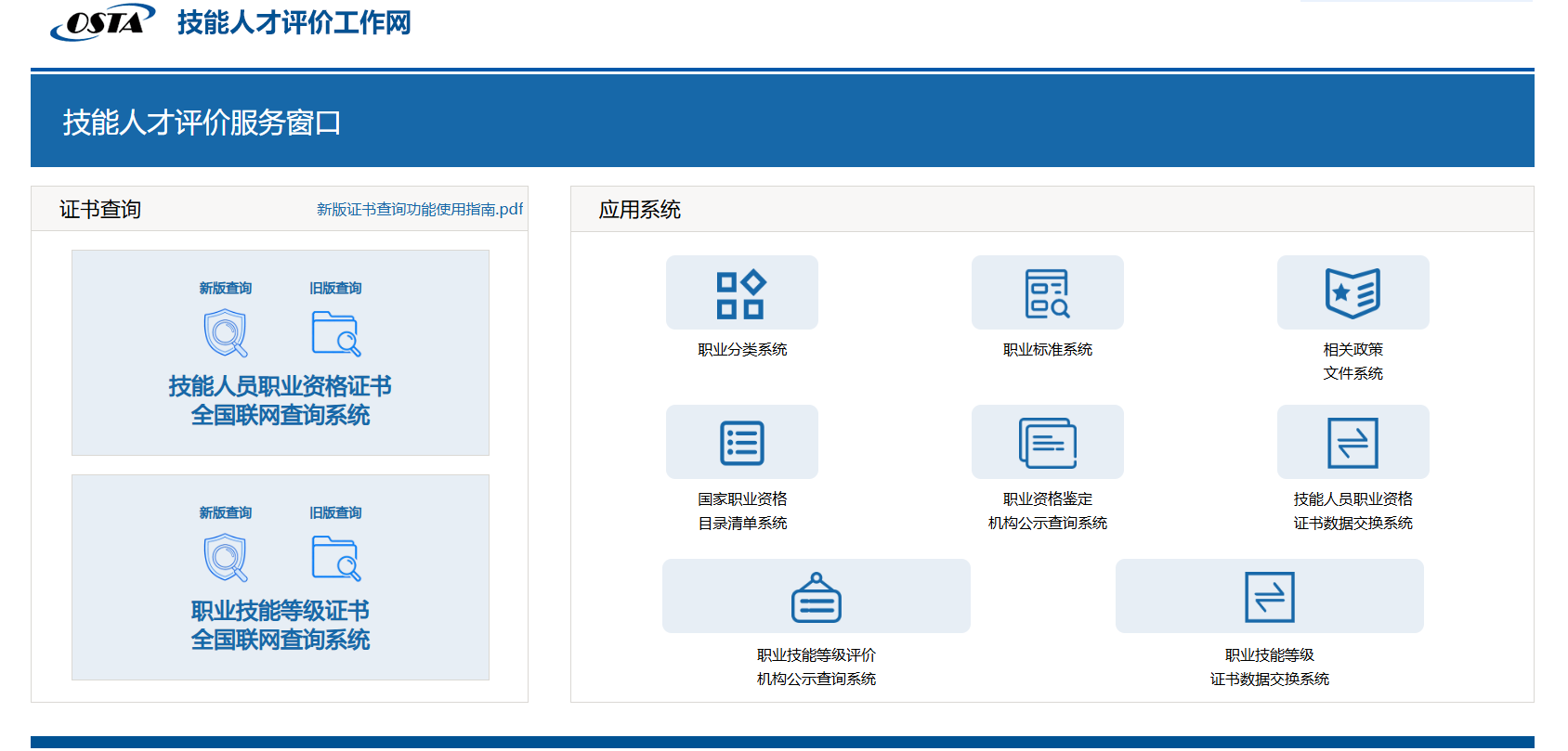The height and width of the screenshot is (751, 1568).
Task: Click the OSTA logo in the header
Action: pyautogui.click(x=102, y=22)
